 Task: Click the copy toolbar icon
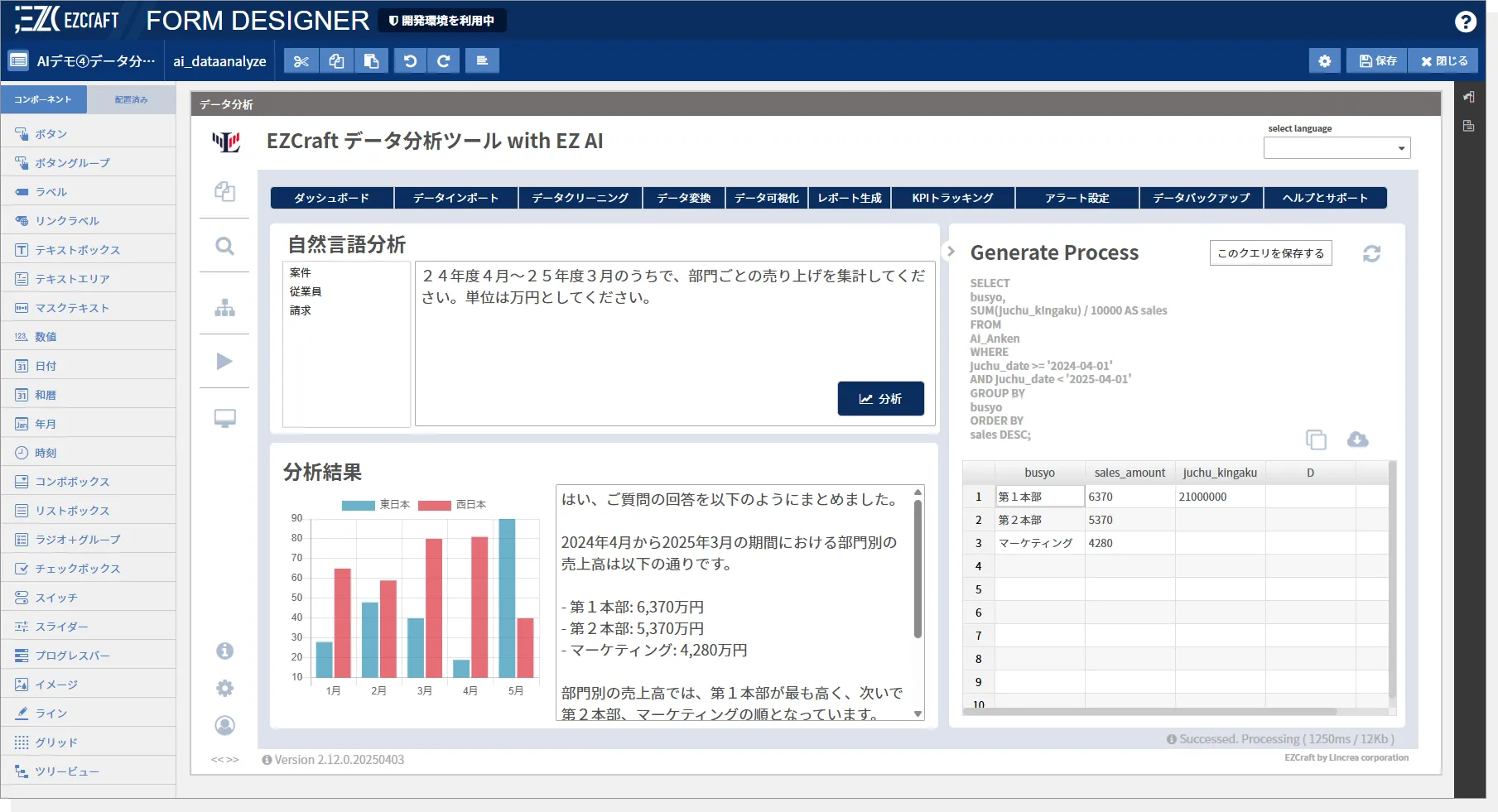(336, 61)
